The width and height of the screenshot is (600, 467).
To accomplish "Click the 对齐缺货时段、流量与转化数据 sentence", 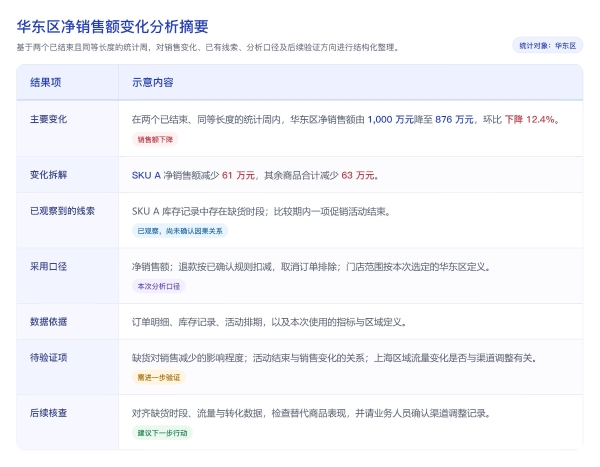I will (311, 413).
